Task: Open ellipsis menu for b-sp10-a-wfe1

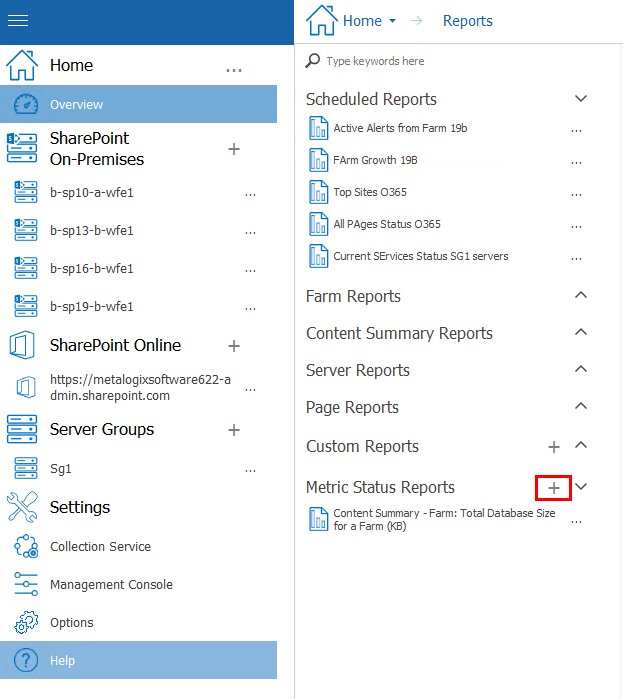Action: pyautogui.click(x=250, y=195)
